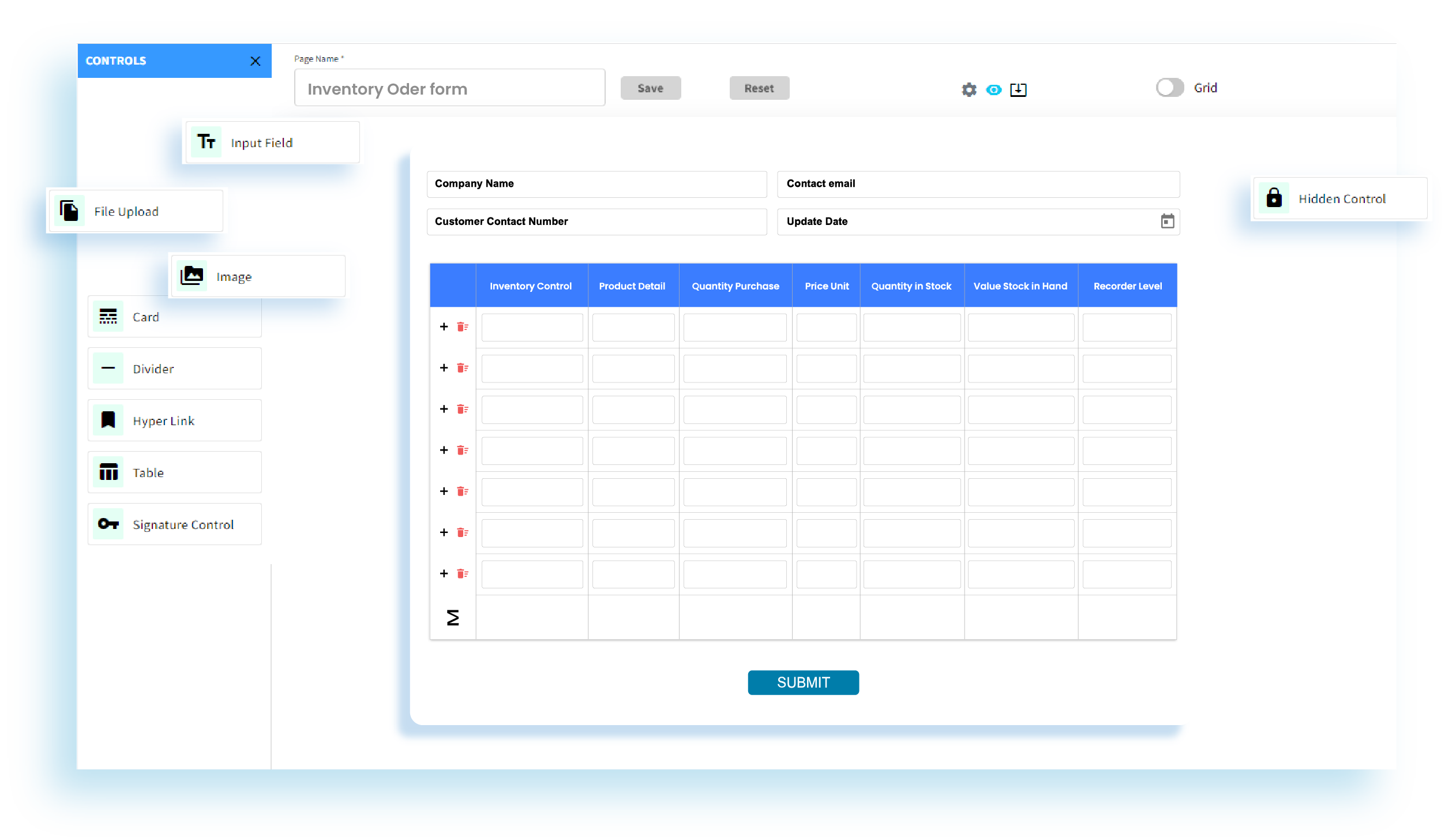Open the Update Date calendar picker
This screenshot has width=1456, height=837.
(1167, 222)
